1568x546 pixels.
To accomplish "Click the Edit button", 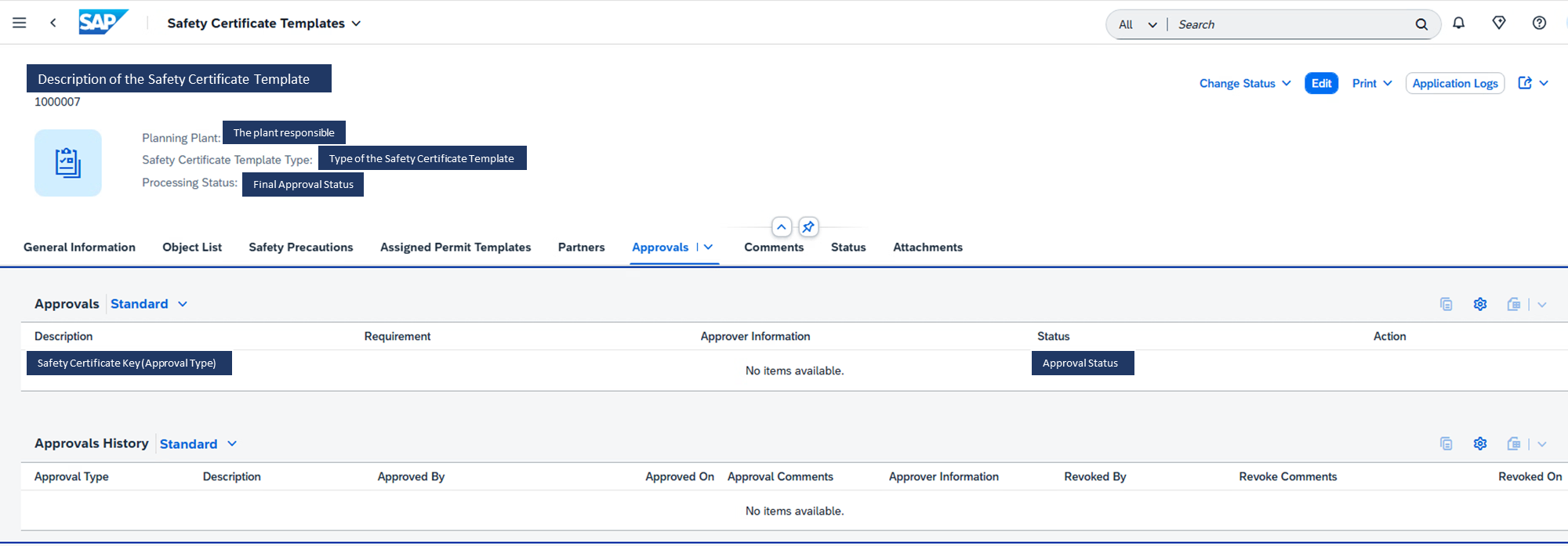I will 1321,84.
